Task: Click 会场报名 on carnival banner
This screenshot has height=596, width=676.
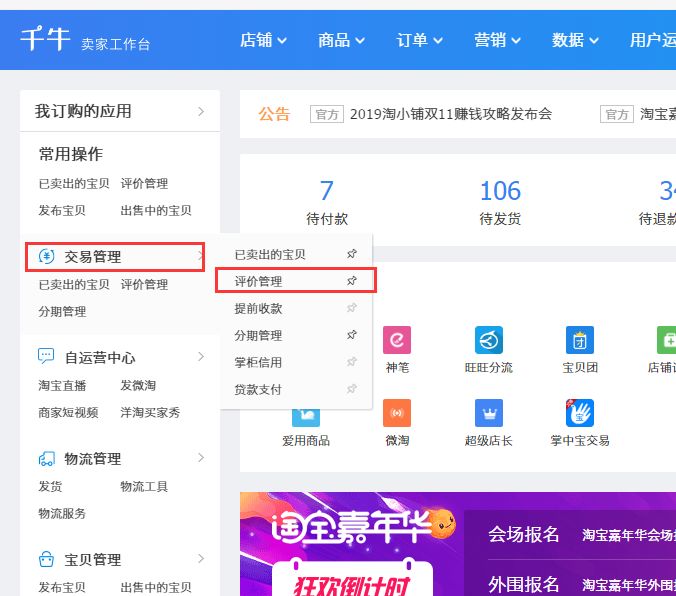Action: (523, 534)
